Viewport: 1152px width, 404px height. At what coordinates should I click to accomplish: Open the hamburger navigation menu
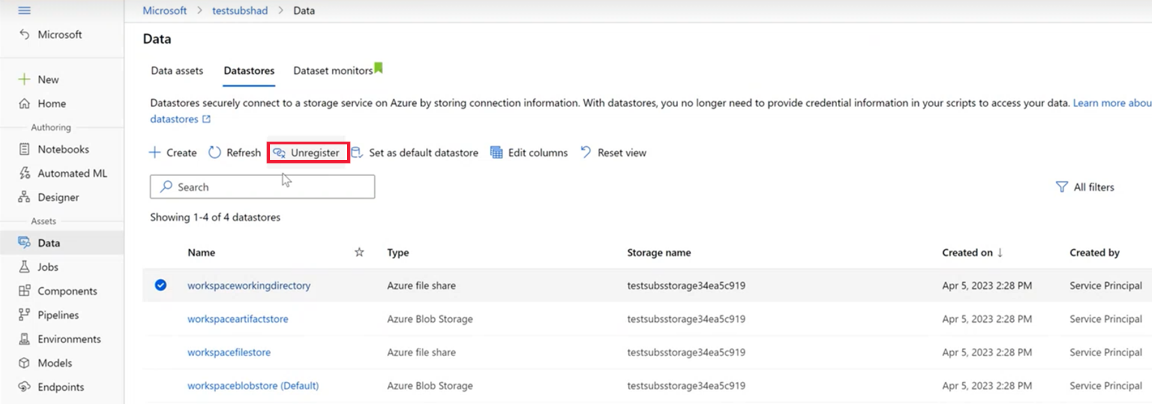click(25, 10)
